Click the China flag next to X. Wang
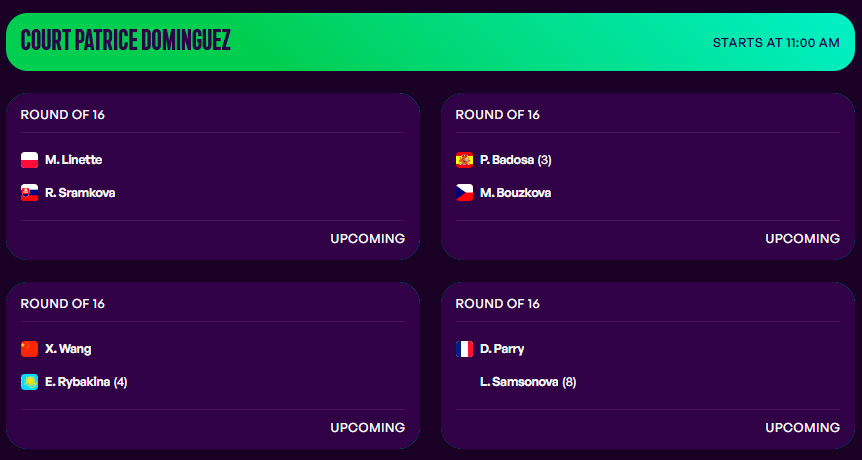The height and width of the screenshot is (460, 862). 29,349
